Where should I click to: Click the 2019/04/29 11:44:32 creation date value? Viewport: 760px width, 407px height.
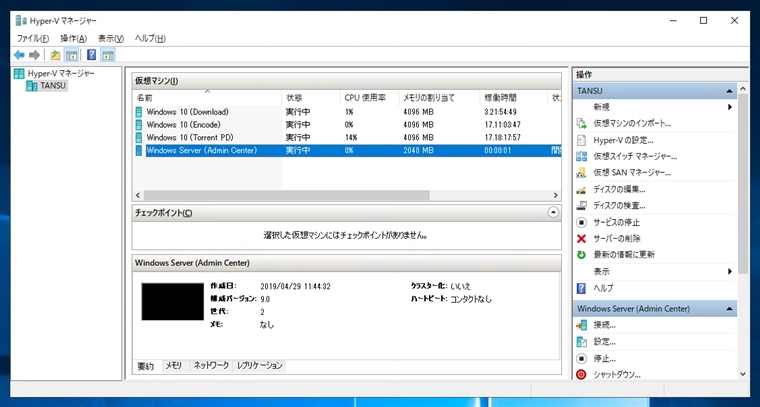tap(295, 286)
